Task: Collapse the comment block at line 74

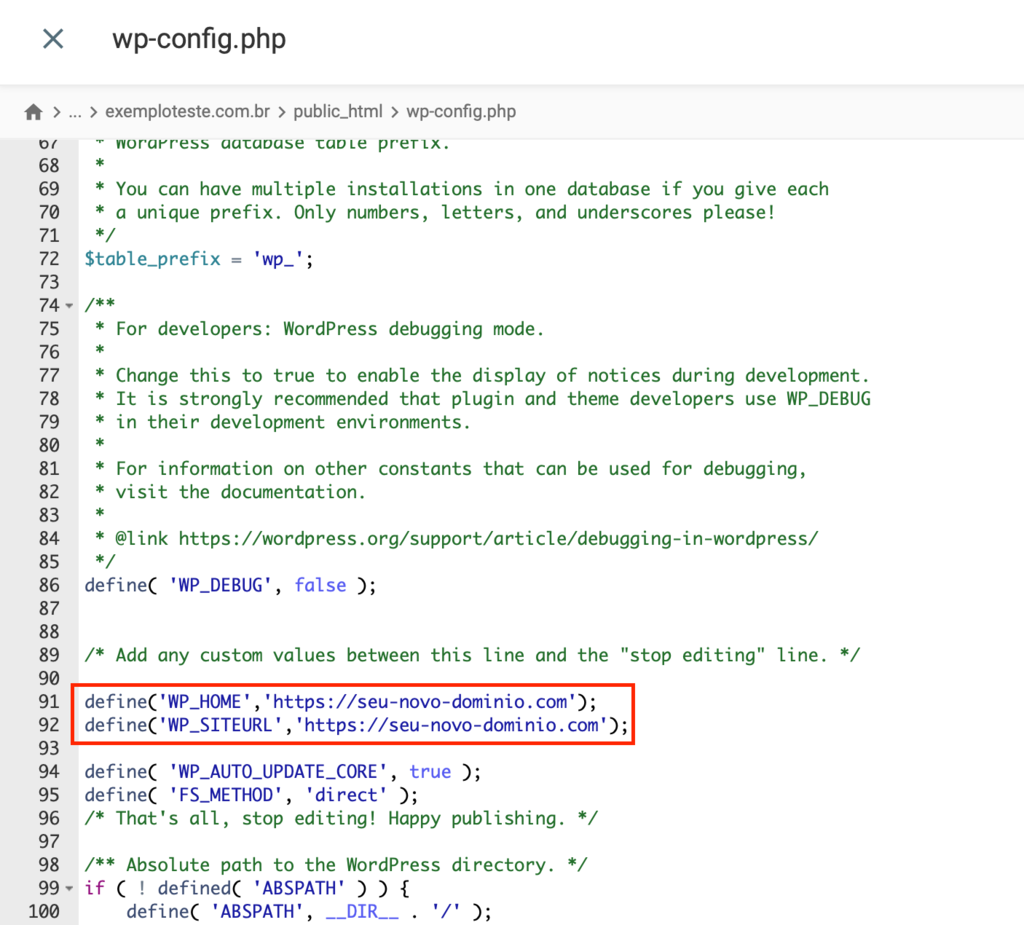Action: coord(69,306)
